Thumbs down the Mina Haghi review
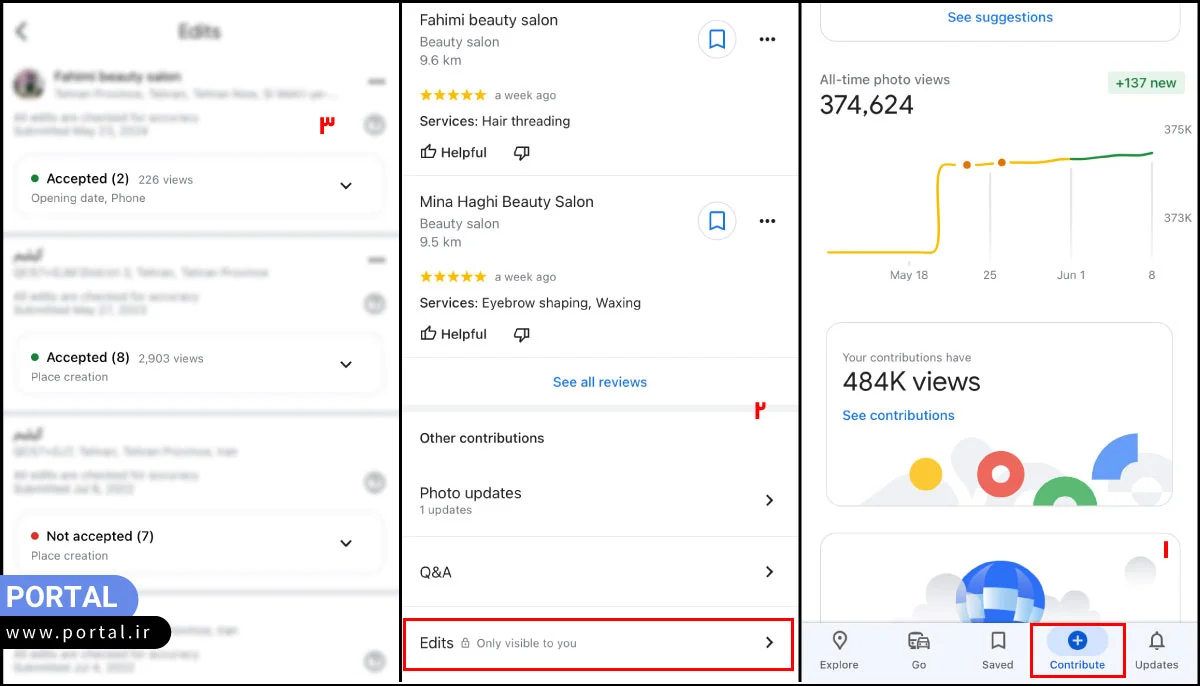This screenshot has width=1200, height=686. coord(521,334)
